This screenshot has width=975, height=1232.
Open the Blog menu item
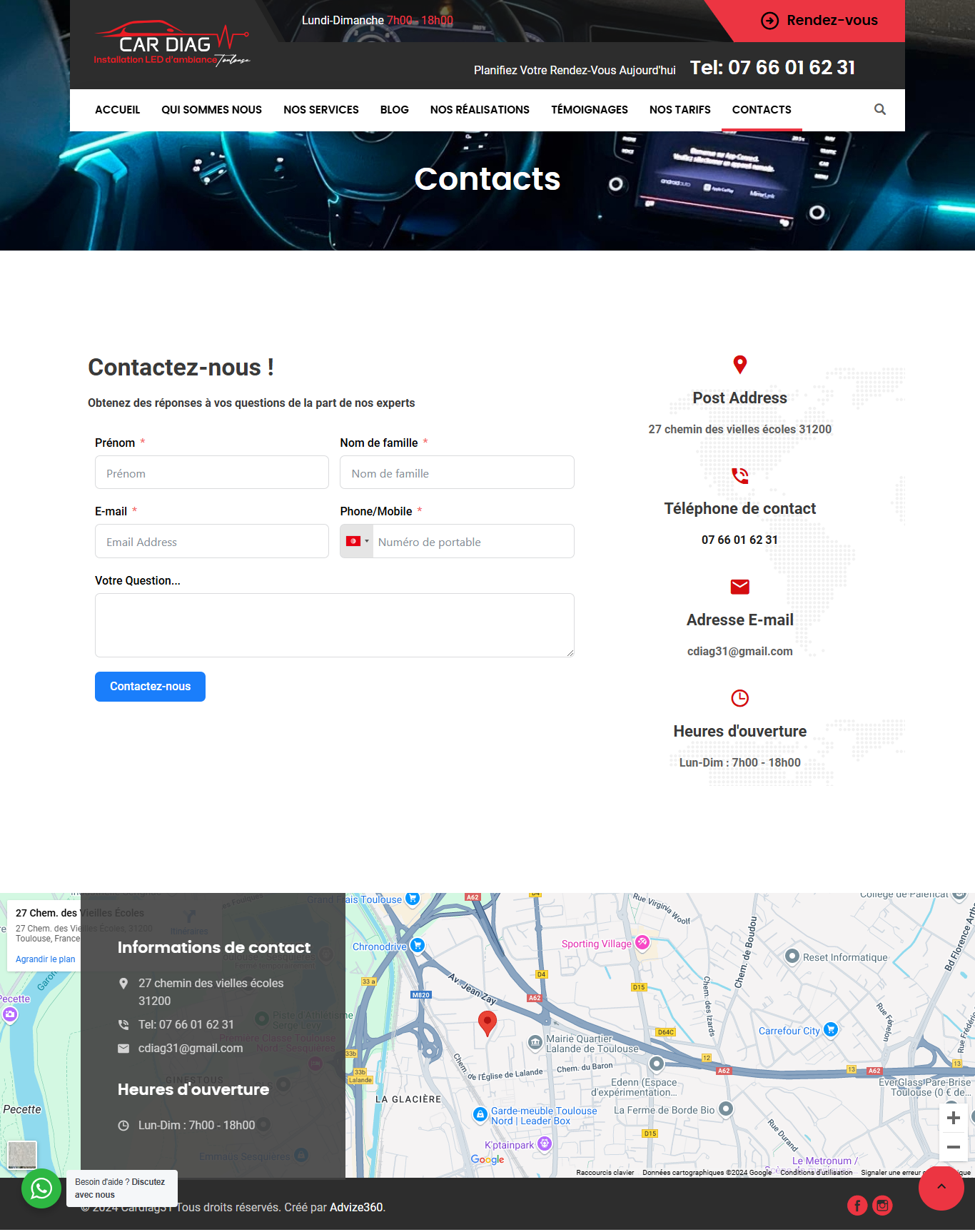(x=394, y=110)
